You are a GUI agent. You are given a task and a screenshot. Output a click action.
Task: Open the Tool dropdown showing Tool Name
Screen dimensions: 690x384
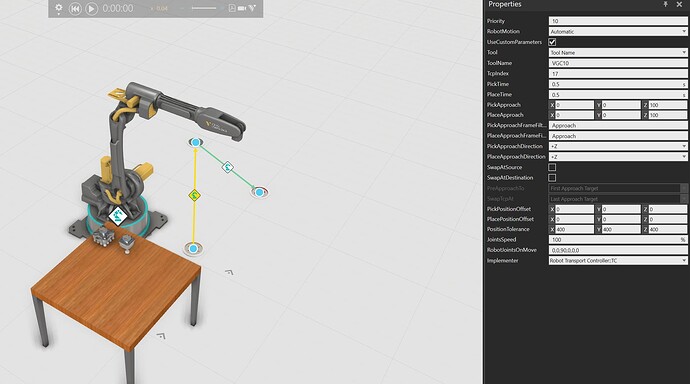point(618,52)
